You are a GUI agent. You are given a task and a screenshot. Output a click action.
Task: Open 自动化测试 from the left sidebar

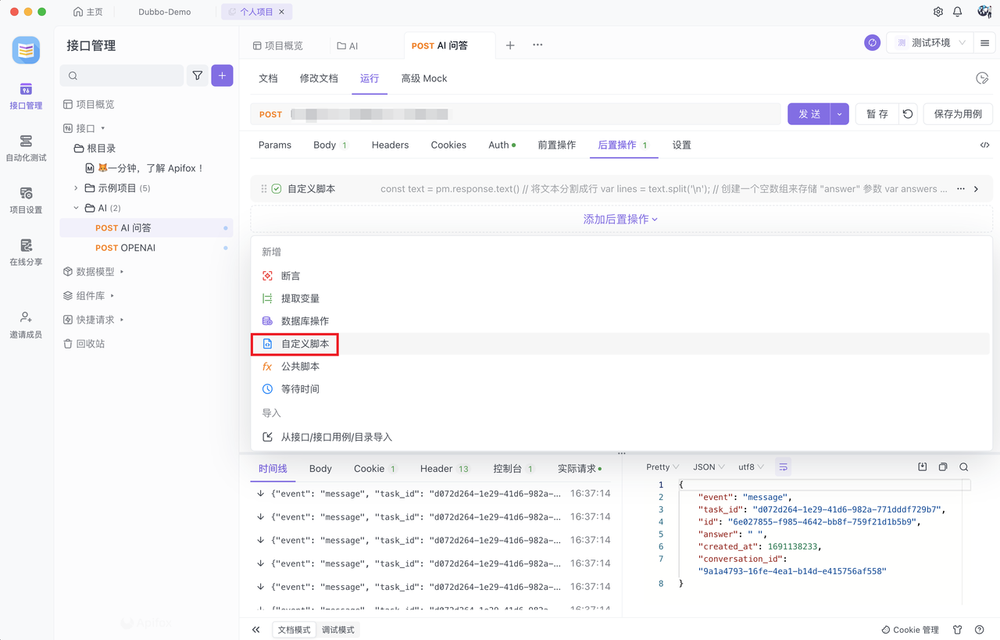(27, 148)
